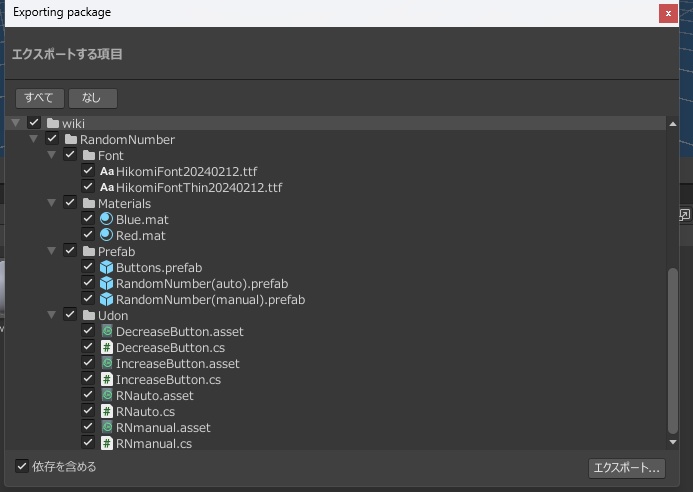Click the IncreaseButton.cs script icon

[107, 379]
